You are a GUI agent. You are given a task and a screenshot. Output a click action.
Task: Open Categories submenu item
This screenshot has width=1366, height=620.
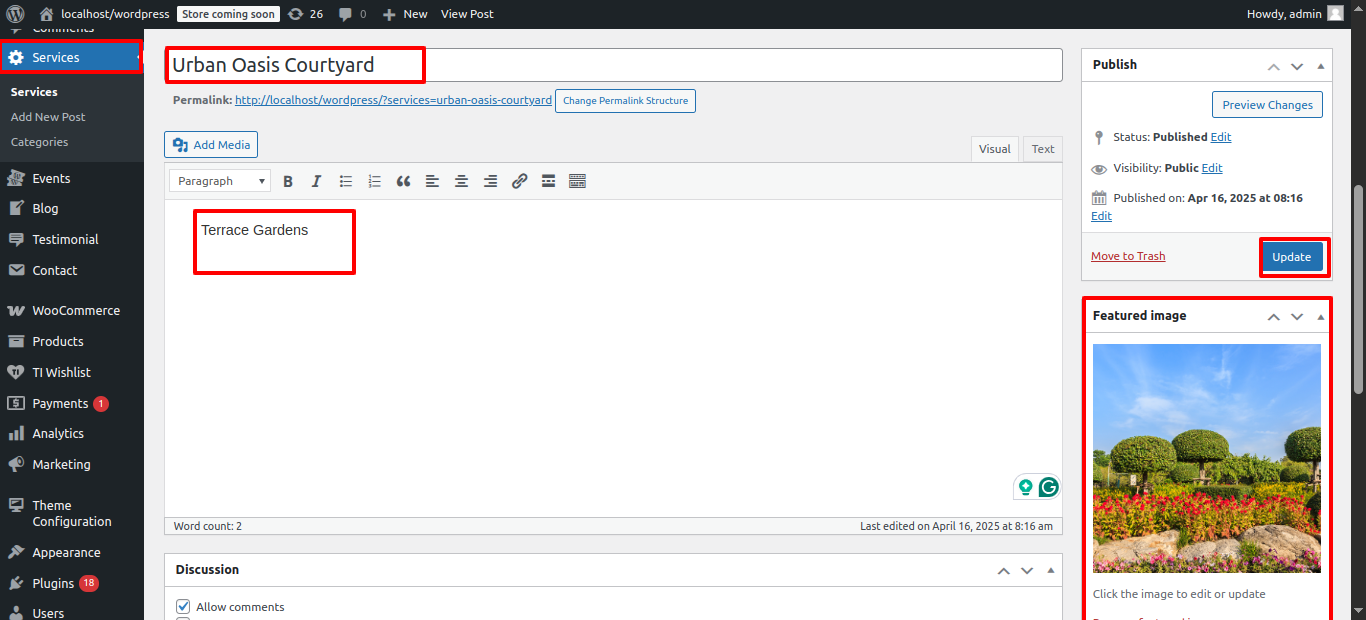tap(39, 142)
